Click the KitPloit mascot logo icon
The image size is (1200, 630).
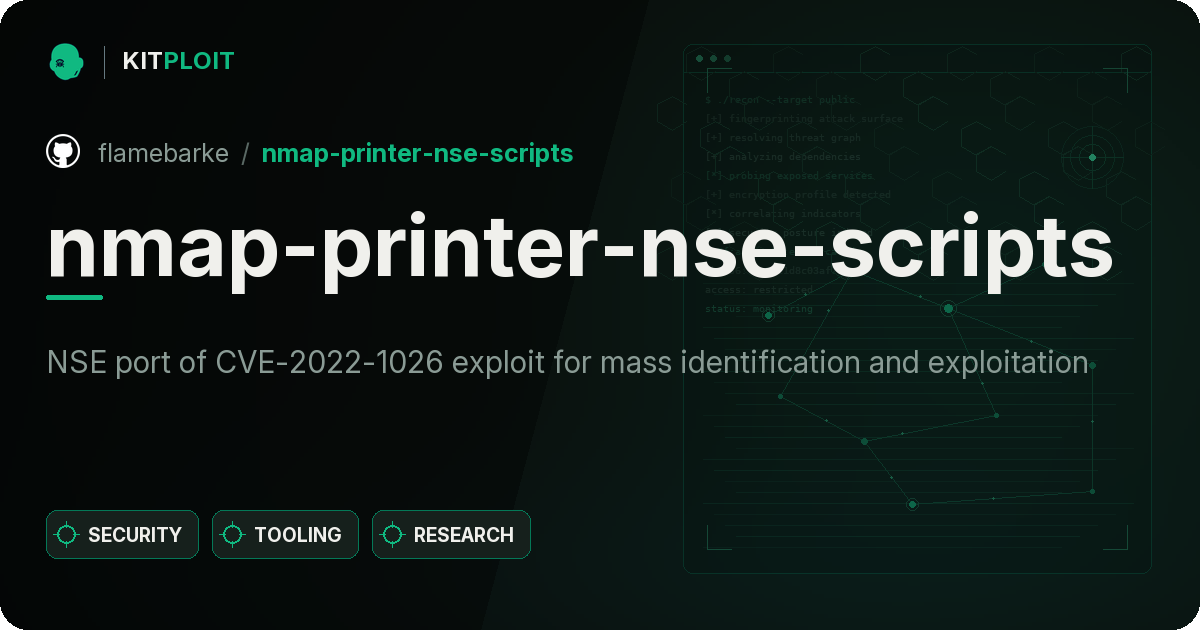65,61
